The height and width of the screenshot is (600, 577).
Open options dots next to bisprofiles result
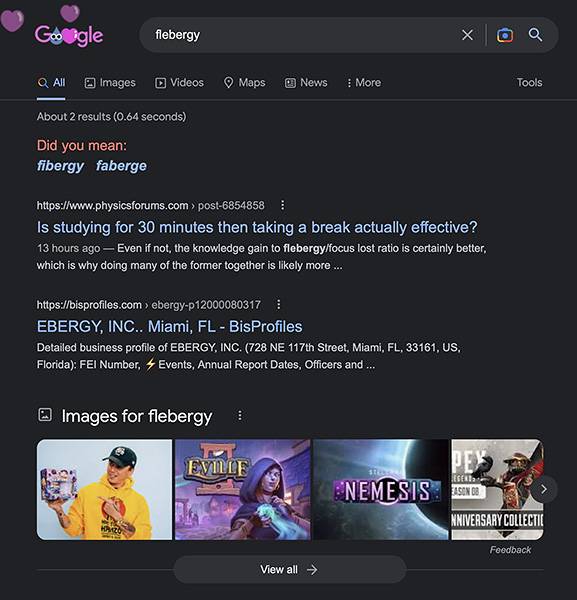[x=279, y=305]
